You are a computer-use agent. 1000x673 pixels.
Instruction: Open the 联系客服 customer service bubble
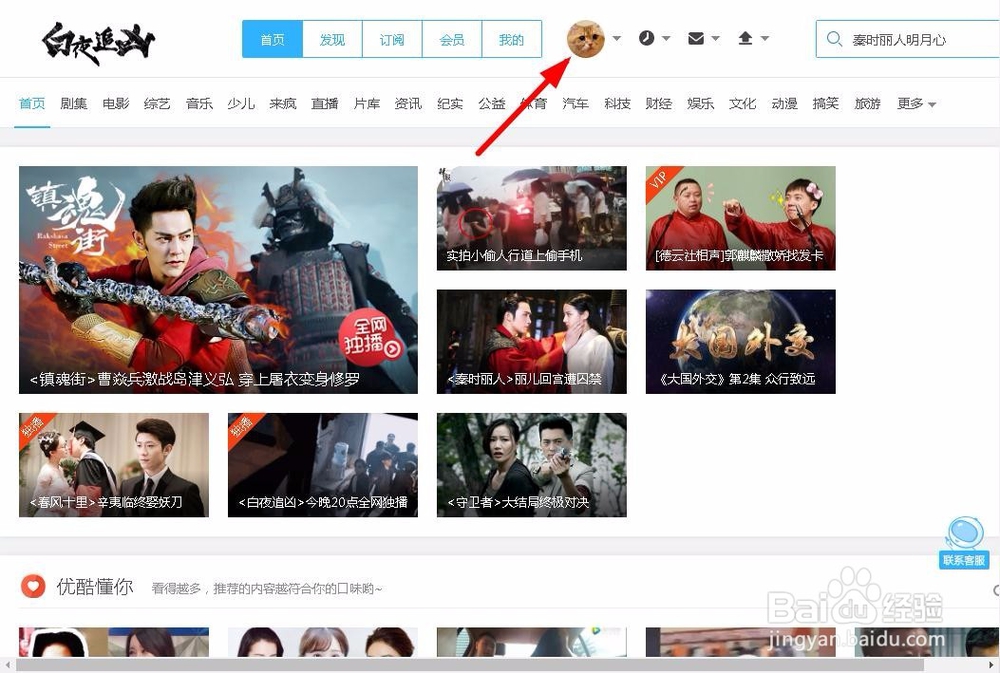coord(964,543)
